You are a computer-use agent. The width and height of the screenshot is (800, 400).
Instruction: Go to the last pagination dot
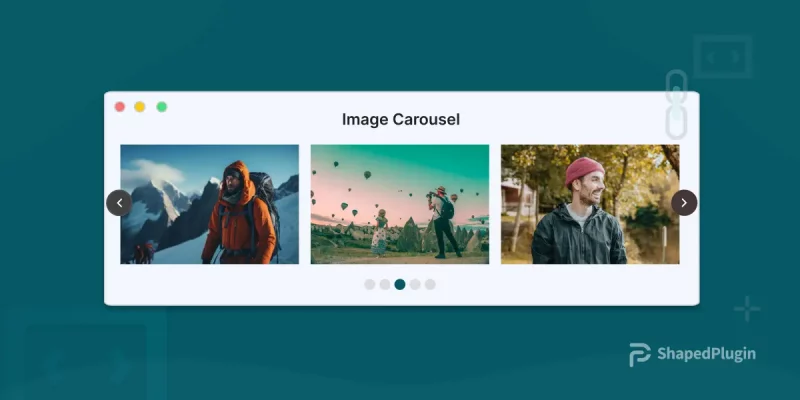point(430,285)
